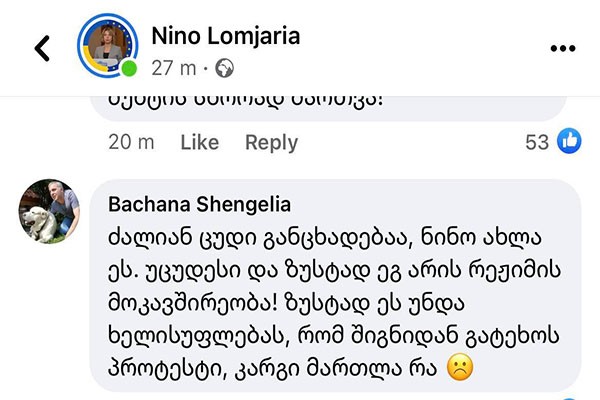This screenshot has height=400, width=600.
Task: Open Nino Lomjaria's profile picture
Action: tap(108, 46)
